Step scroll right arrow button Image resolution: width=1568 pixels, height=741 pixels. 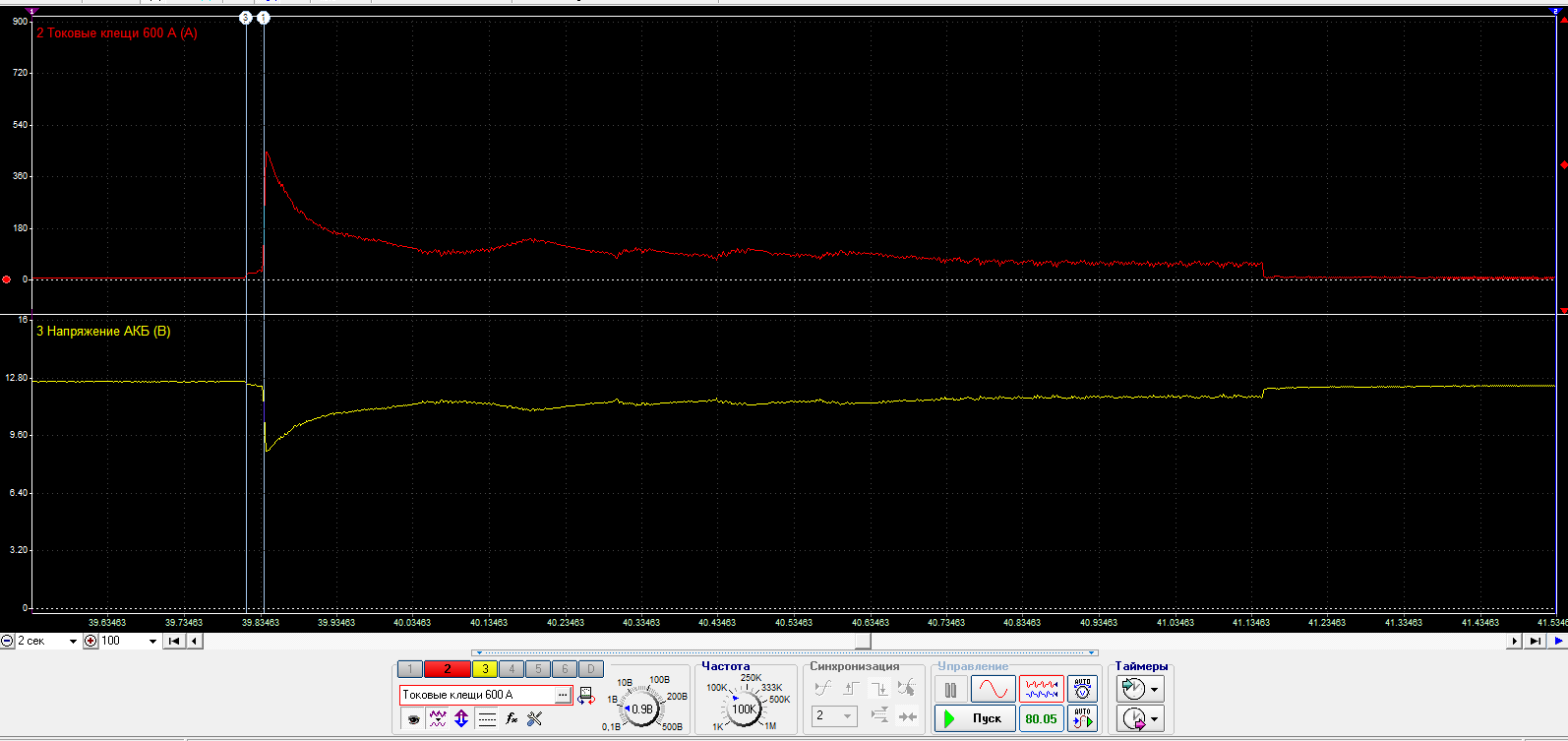tap(1515, 641)
